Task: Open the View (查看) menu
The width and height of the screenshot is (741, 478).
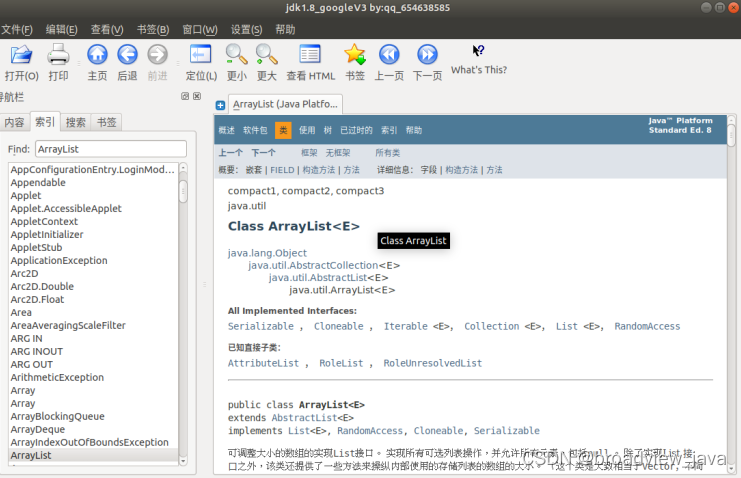Action: tap(107, 30)
